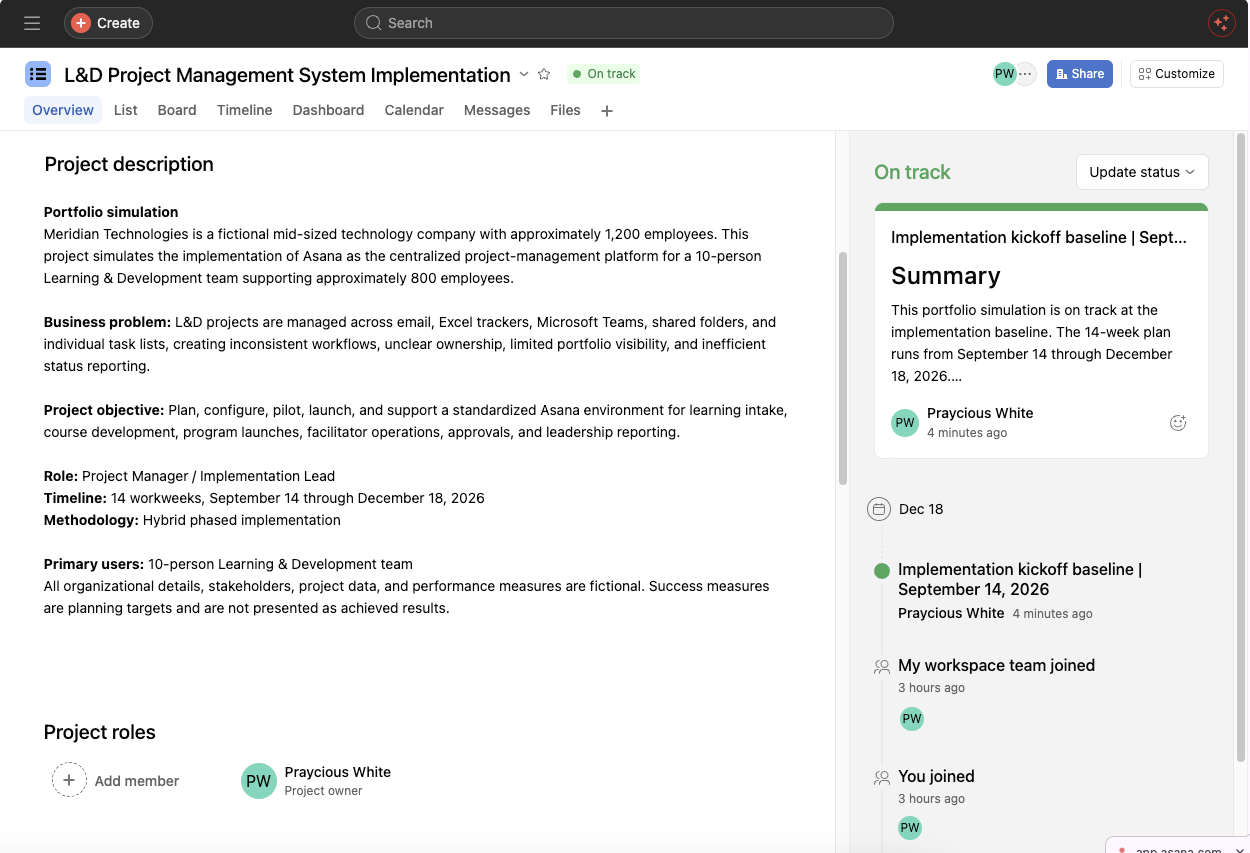Click the On track status pill
Screen dimensions: 1250x853
point(604,74)
